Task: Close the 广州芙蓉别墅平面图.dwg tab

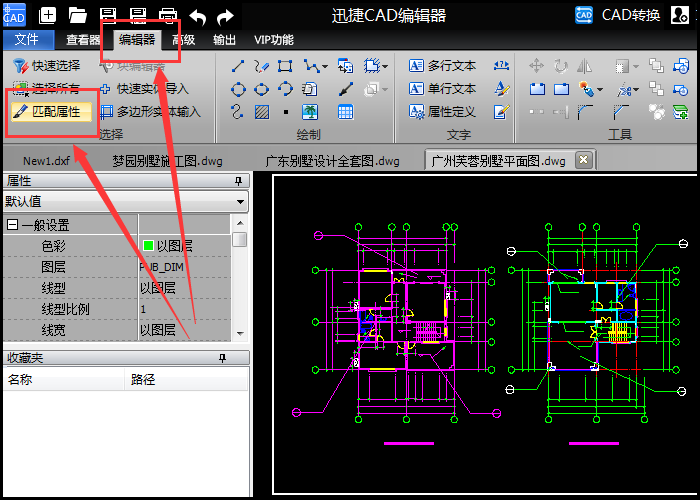Action: pos(583,159)
